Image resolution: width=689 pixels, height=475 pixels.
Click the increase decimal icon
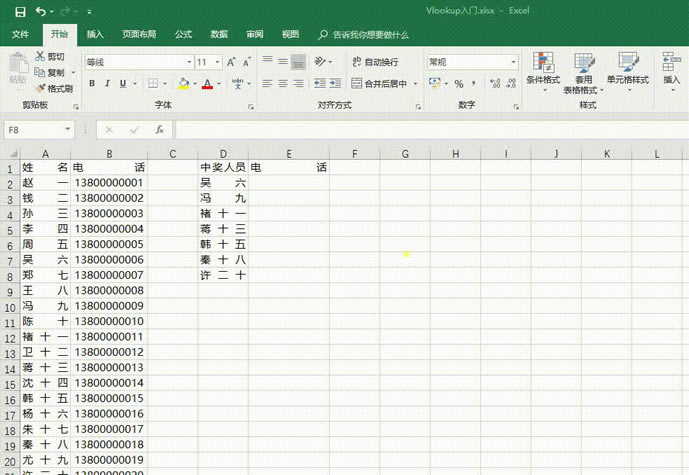[495, 83]
